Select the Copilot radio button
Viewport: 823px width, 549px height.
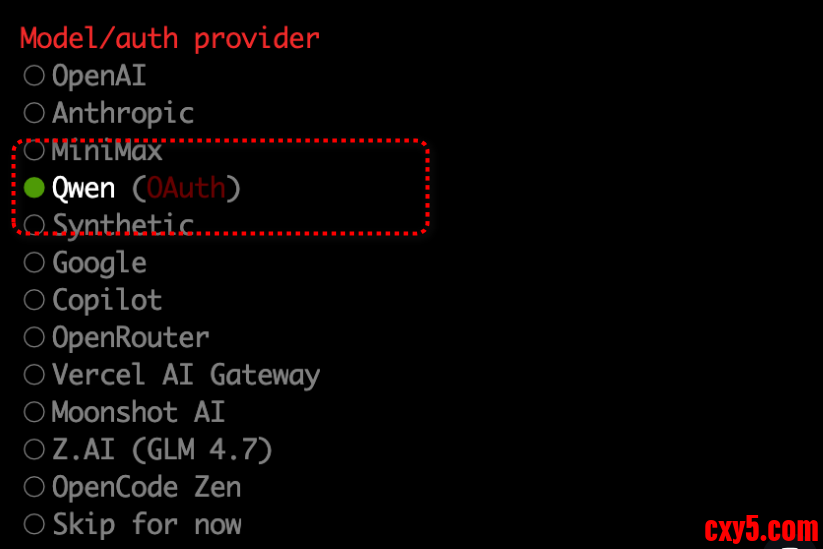click(34, 300)
